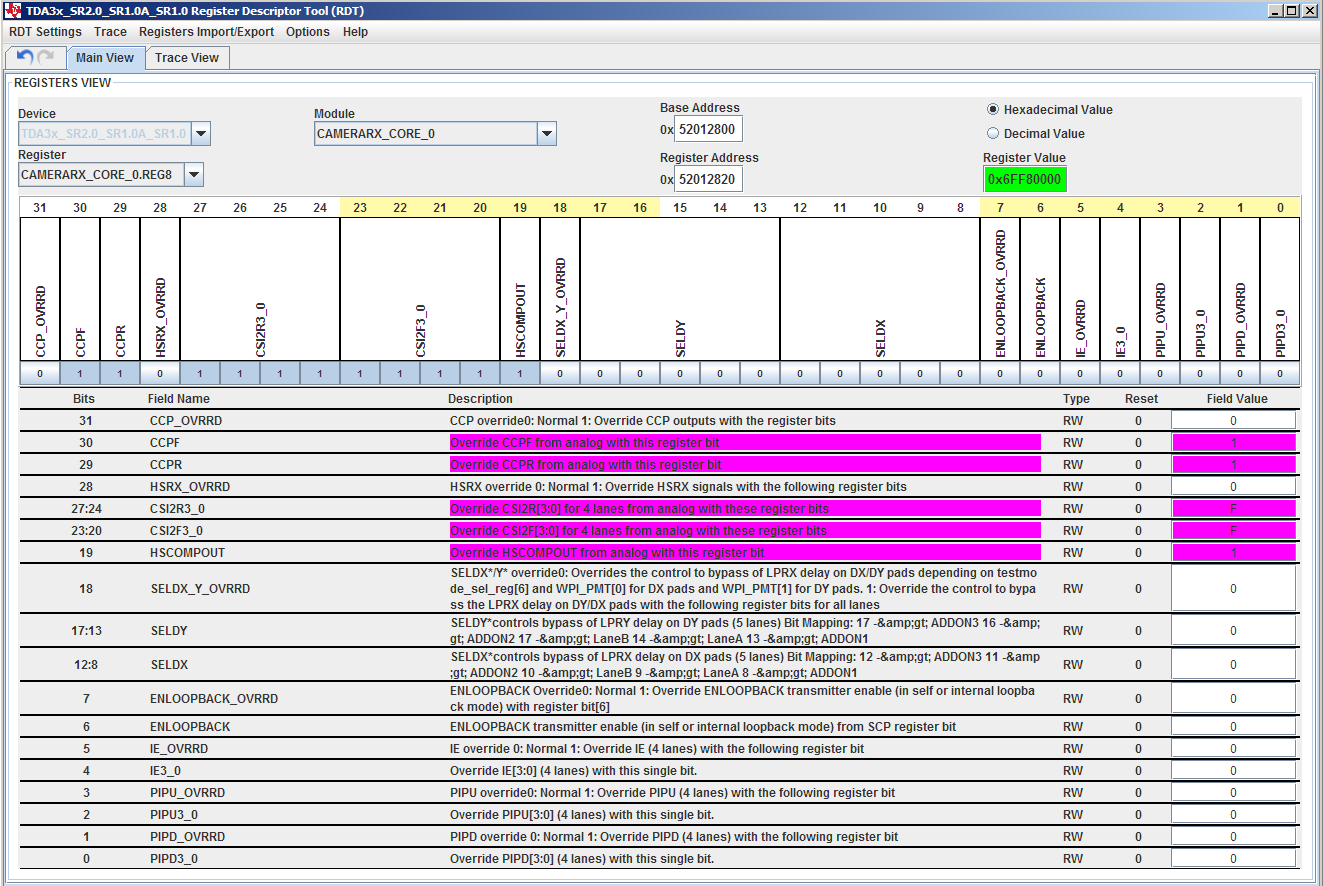The width and height of the screenshot is (1323, 886).
Task: Click the green Register Value field
Action: tap(1025, 180)
